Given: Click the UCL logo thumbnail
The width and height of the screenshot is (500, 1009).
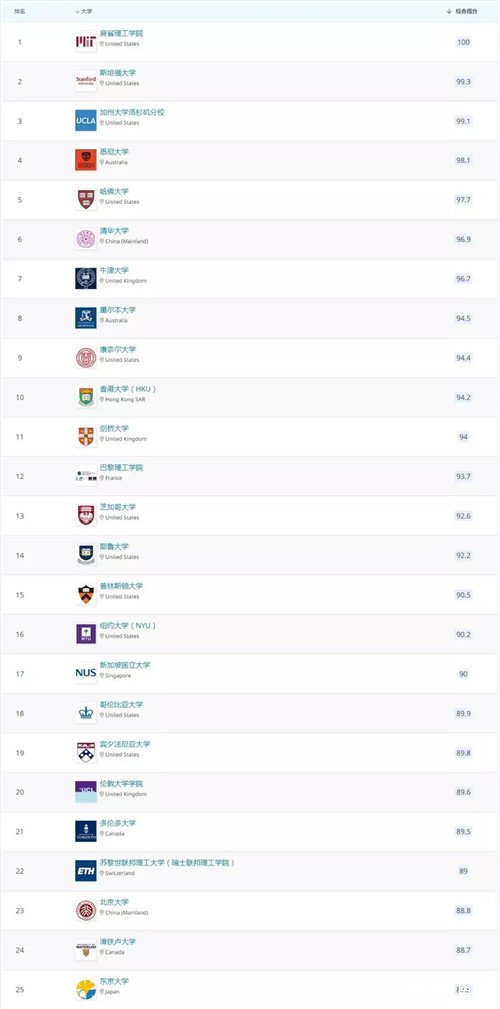Looking at the screenshot, I should (x=86, y=791).
